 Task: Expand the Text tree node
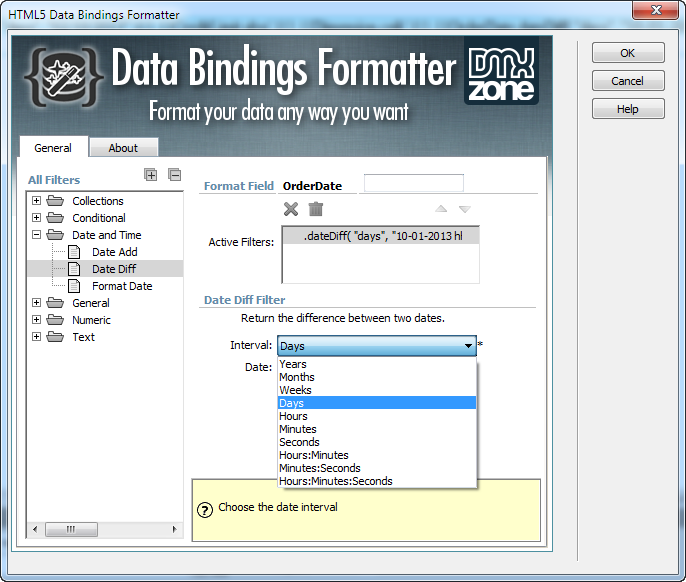coord(37,337)
